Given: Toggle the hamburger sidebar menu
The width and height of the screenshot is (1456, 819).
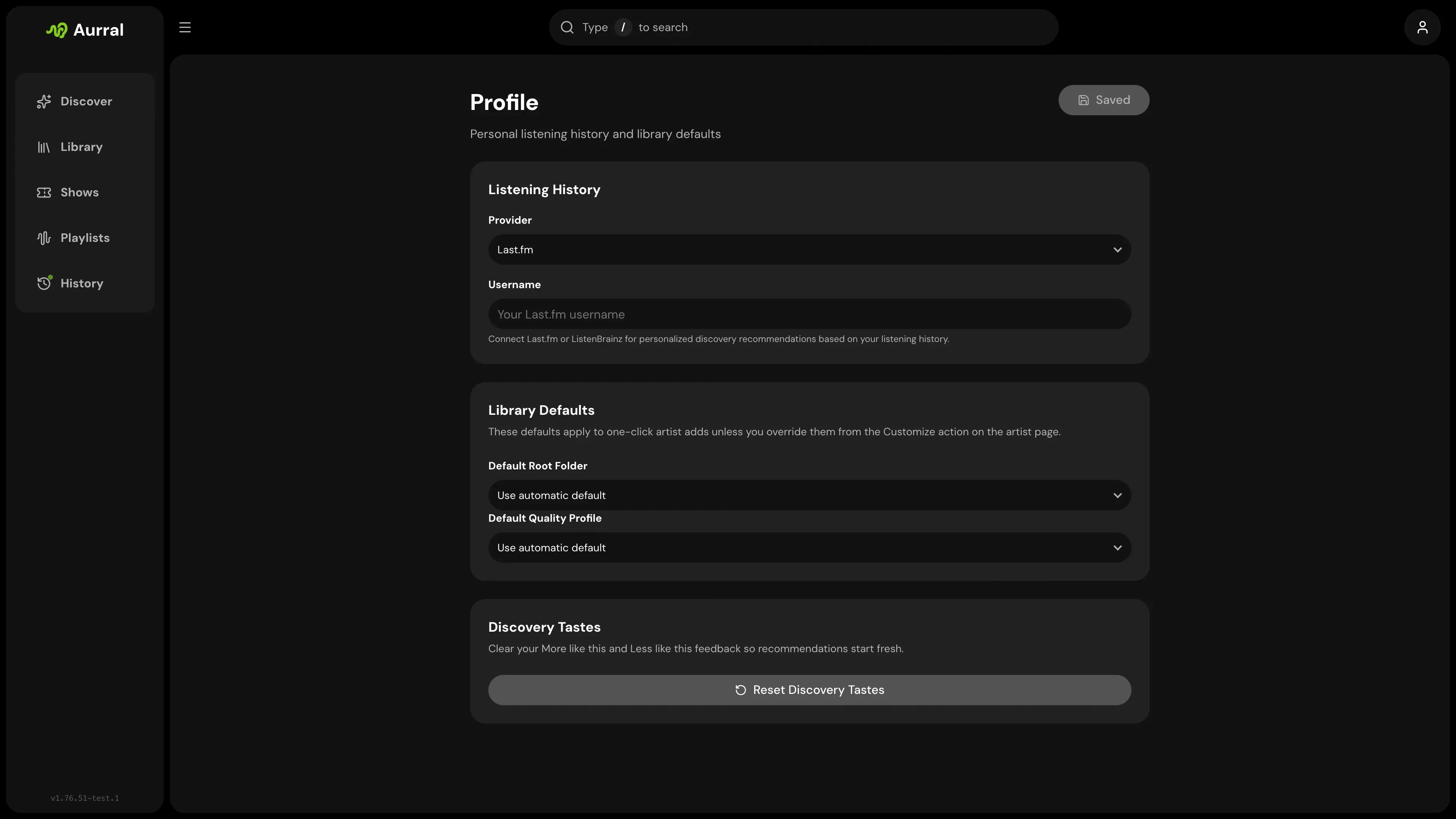Looking at the screenshot, I should (185, 27).
